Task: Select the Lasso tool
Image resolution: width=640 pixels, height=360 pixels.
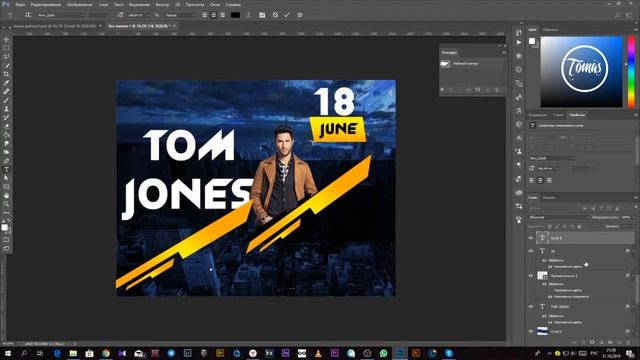Action: click(x=6, y=57)
